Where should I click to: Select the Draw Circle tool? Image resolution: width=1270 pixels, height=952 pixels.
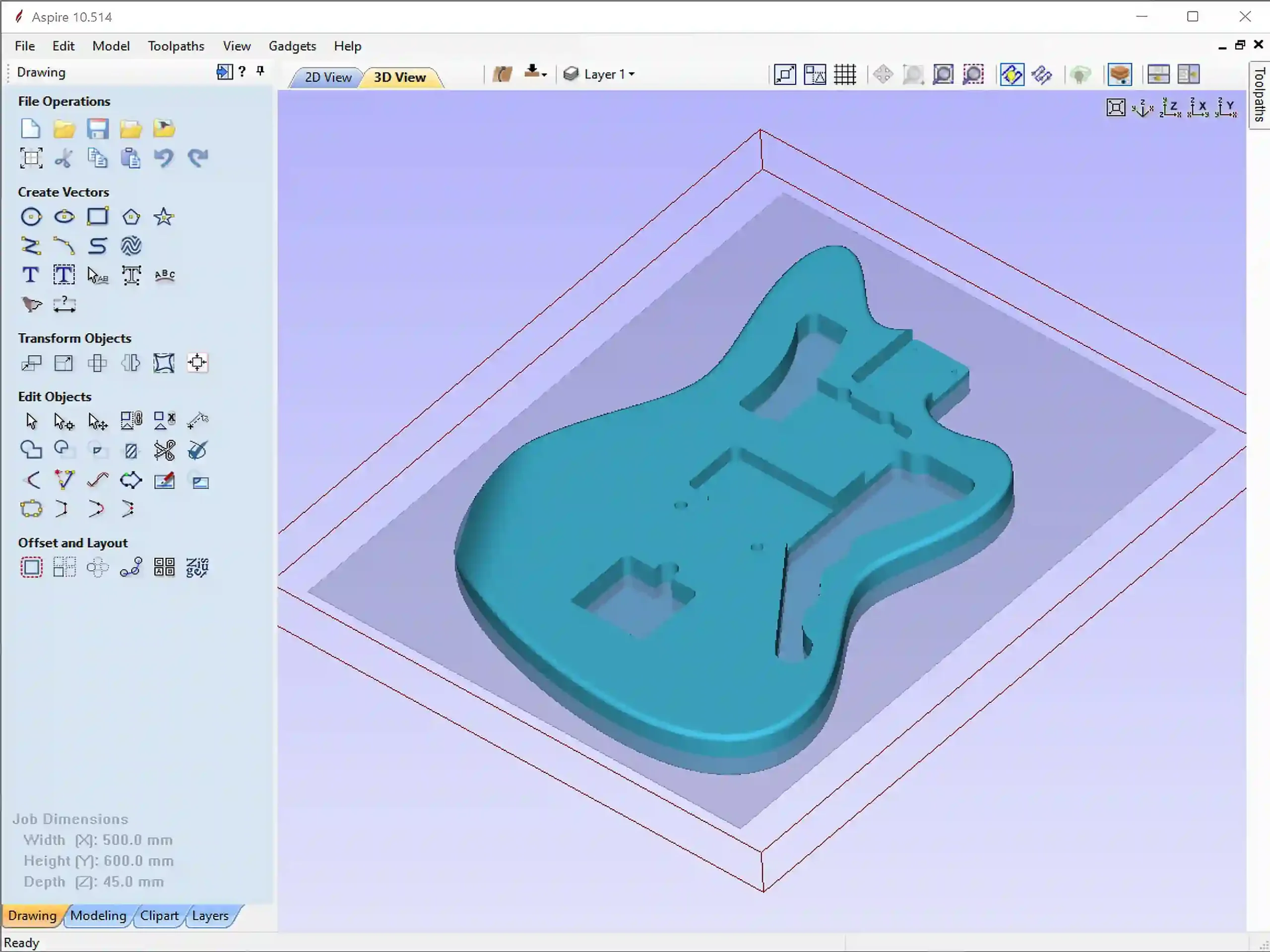30,217
